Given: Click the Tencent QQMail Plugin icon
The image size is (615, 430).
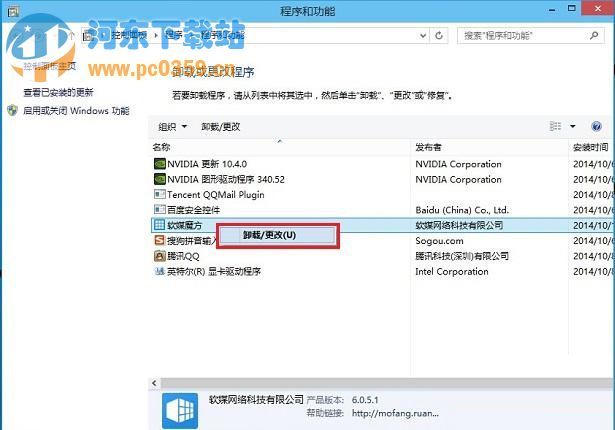Looking at the screenshot, I should 160,194.
